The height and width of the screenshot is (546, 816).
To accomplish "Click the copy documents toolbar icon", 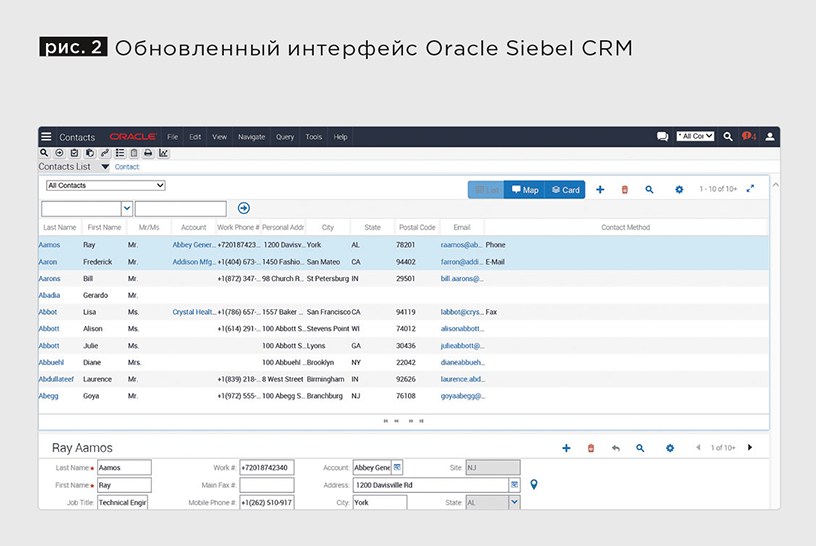I will (90, 153).
